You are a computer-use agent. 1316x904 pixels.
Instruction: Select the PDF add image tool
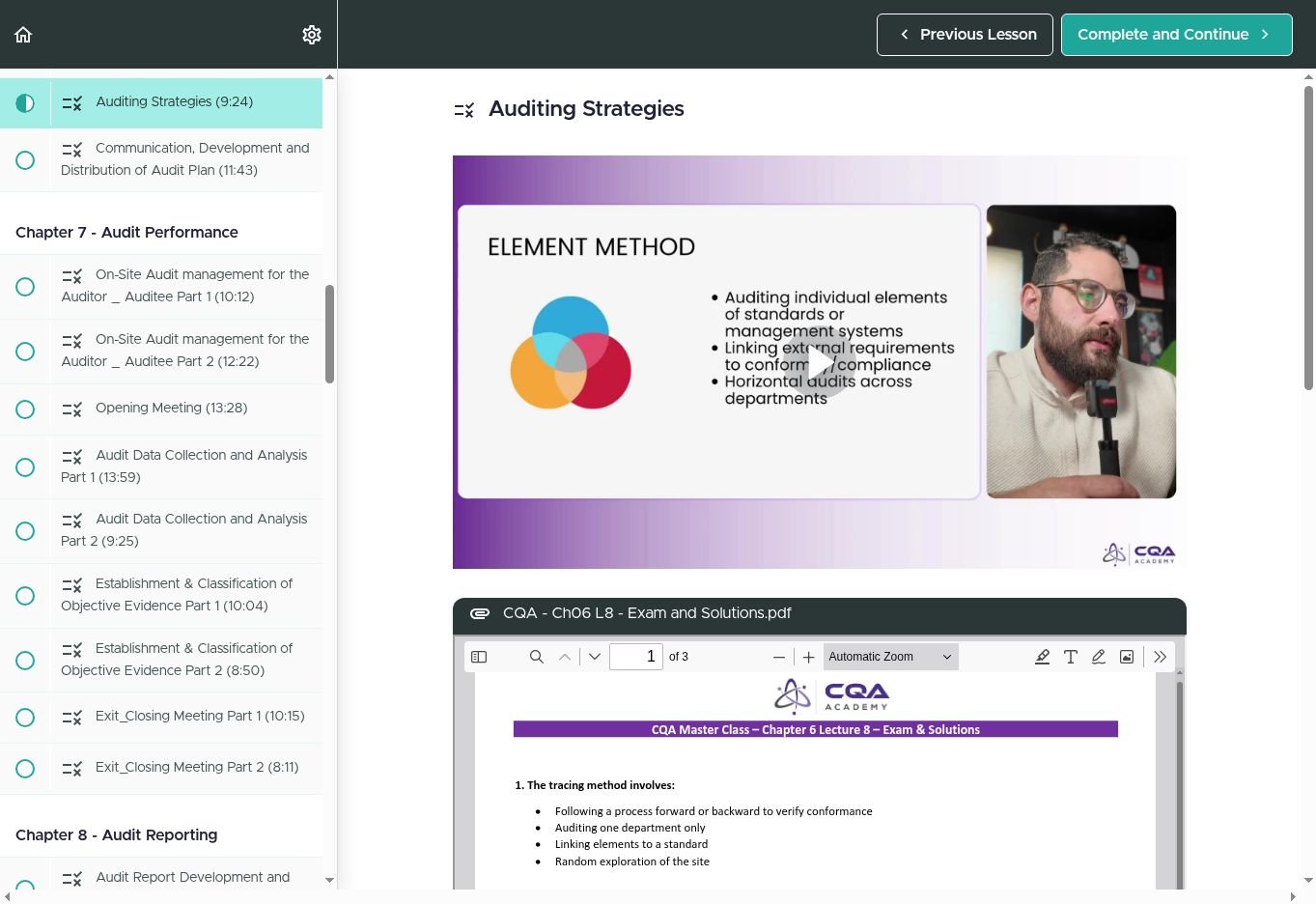(x=1126, y=657)
